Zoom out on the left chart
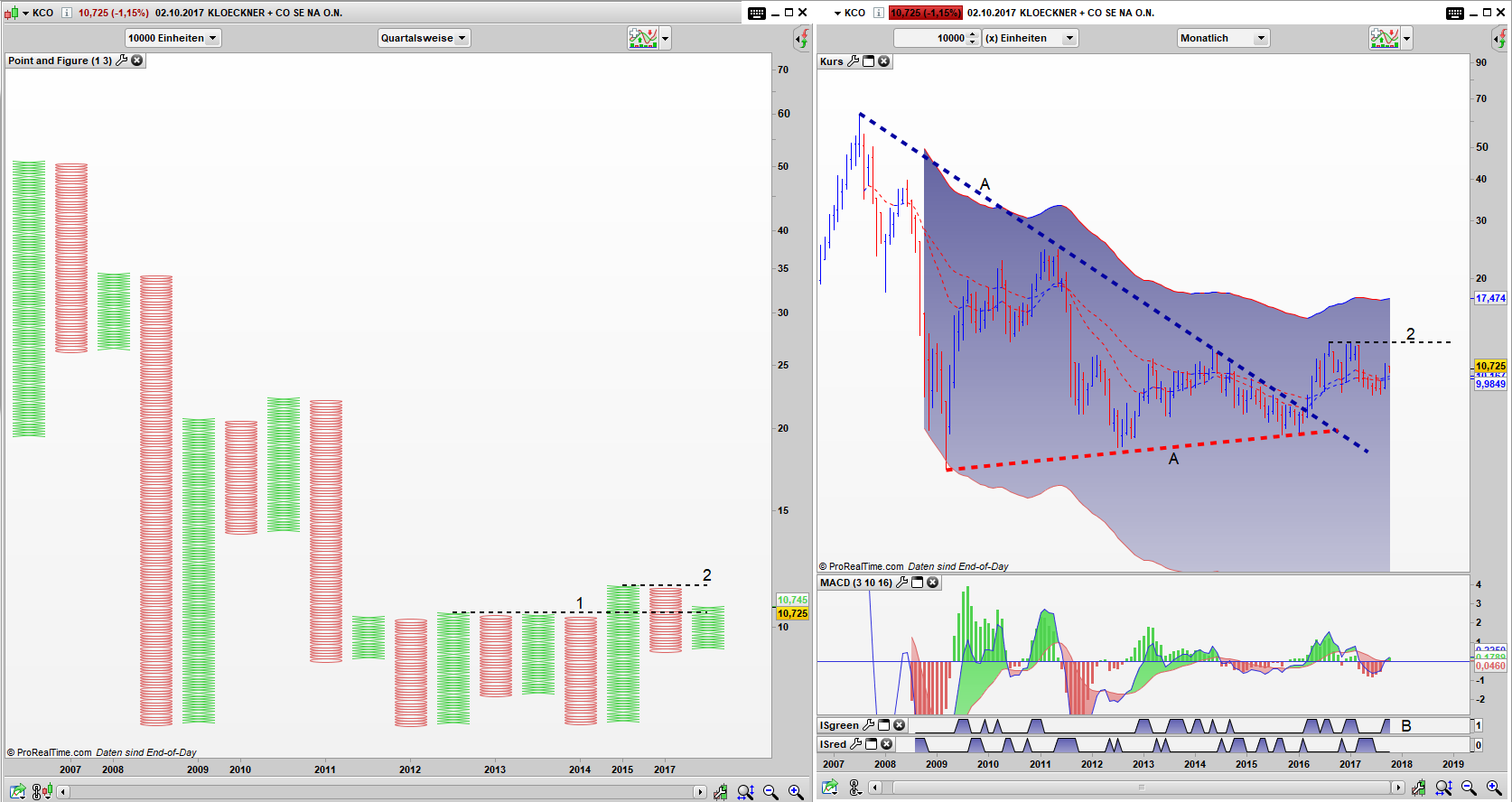The width and height of the screenshot is (1512, 802). pyautogui.click(x=770, y=792)
